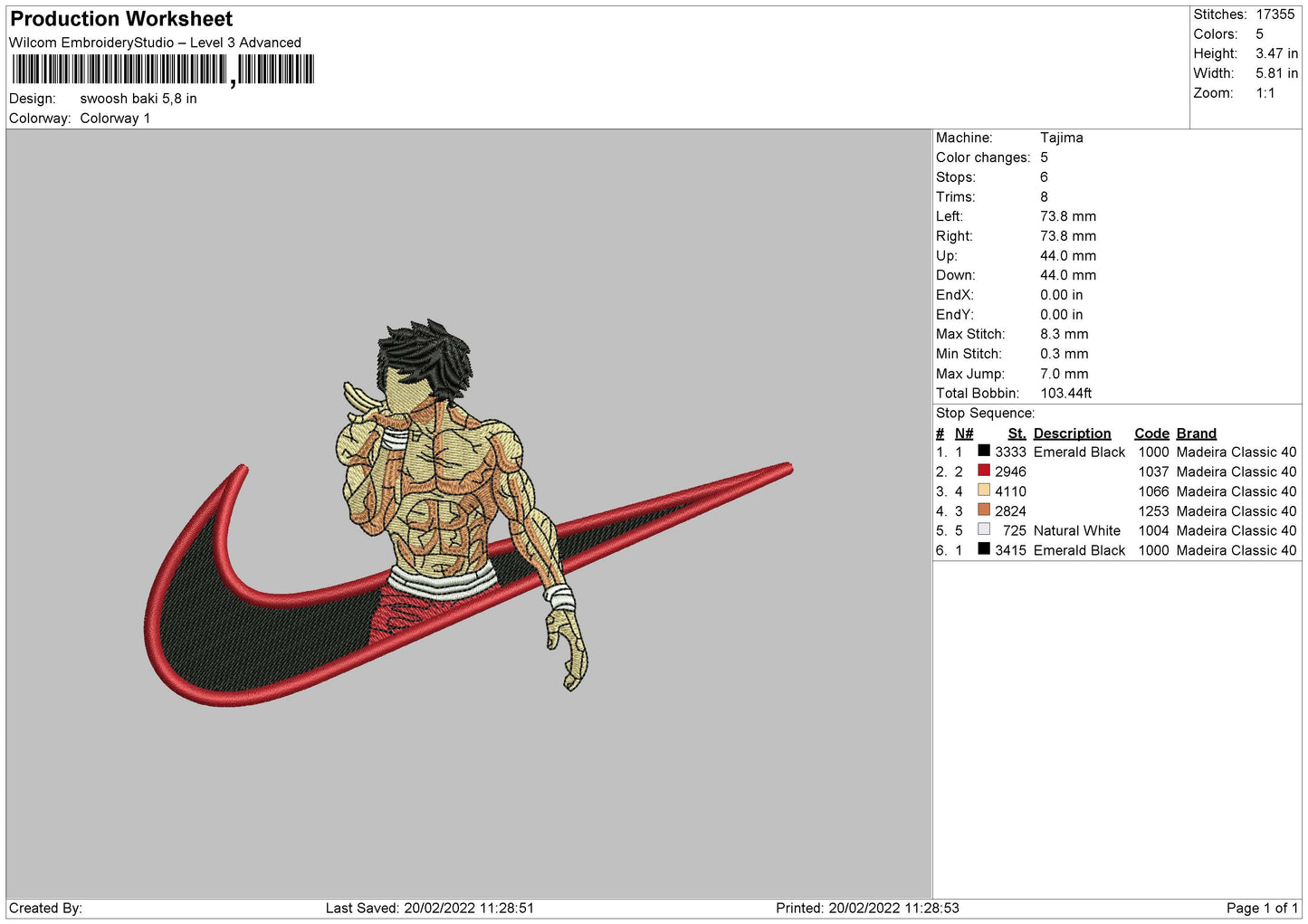Click the barcode under the worksheet title
This screenshot has width=1308, height=924.
click(163, 70)
